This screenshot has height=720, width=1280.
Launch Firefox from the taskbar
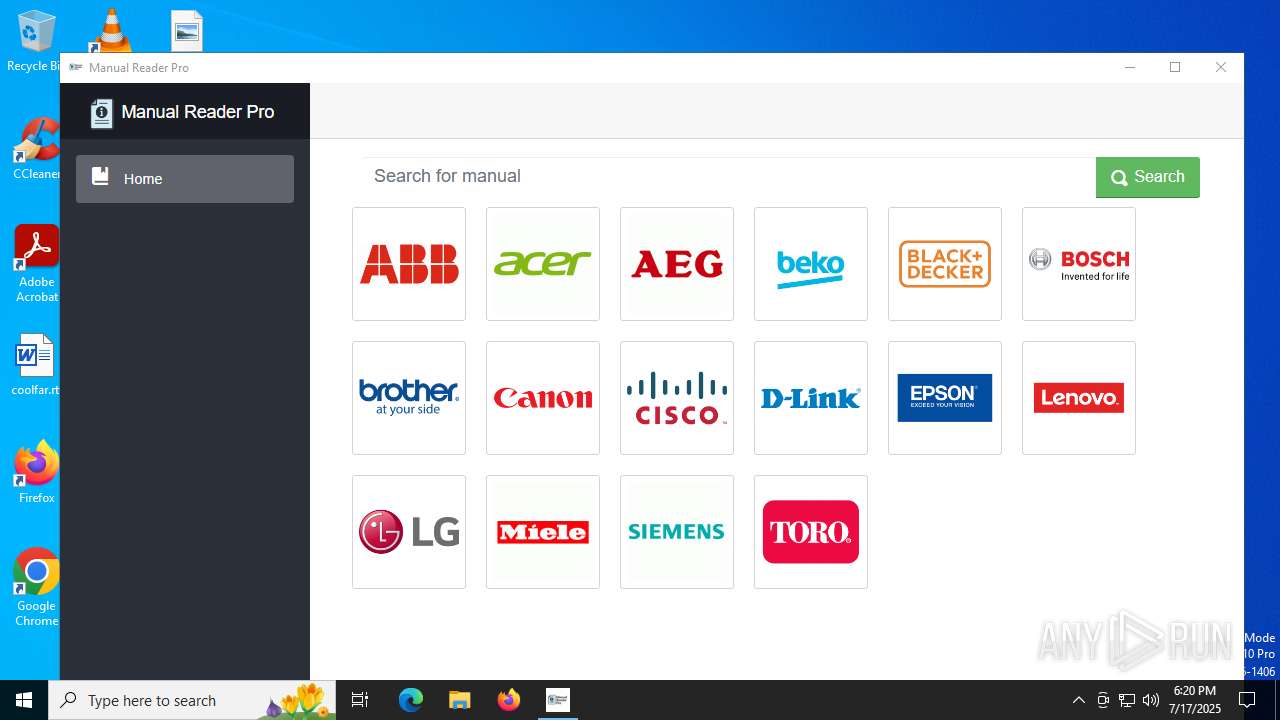tap(508, 700)
